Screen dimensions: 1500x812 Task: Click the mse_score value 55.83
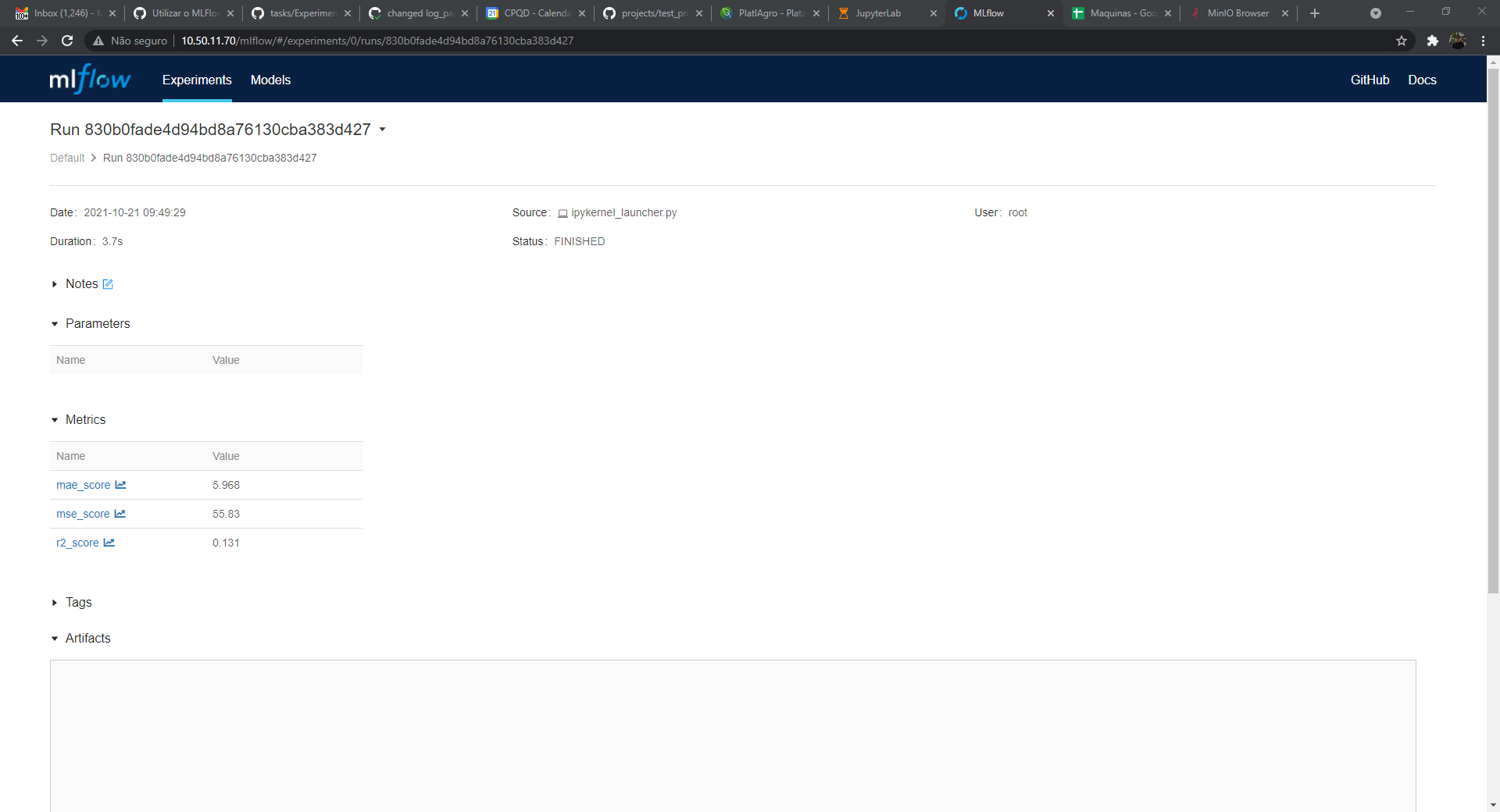[x=226, y=514]
